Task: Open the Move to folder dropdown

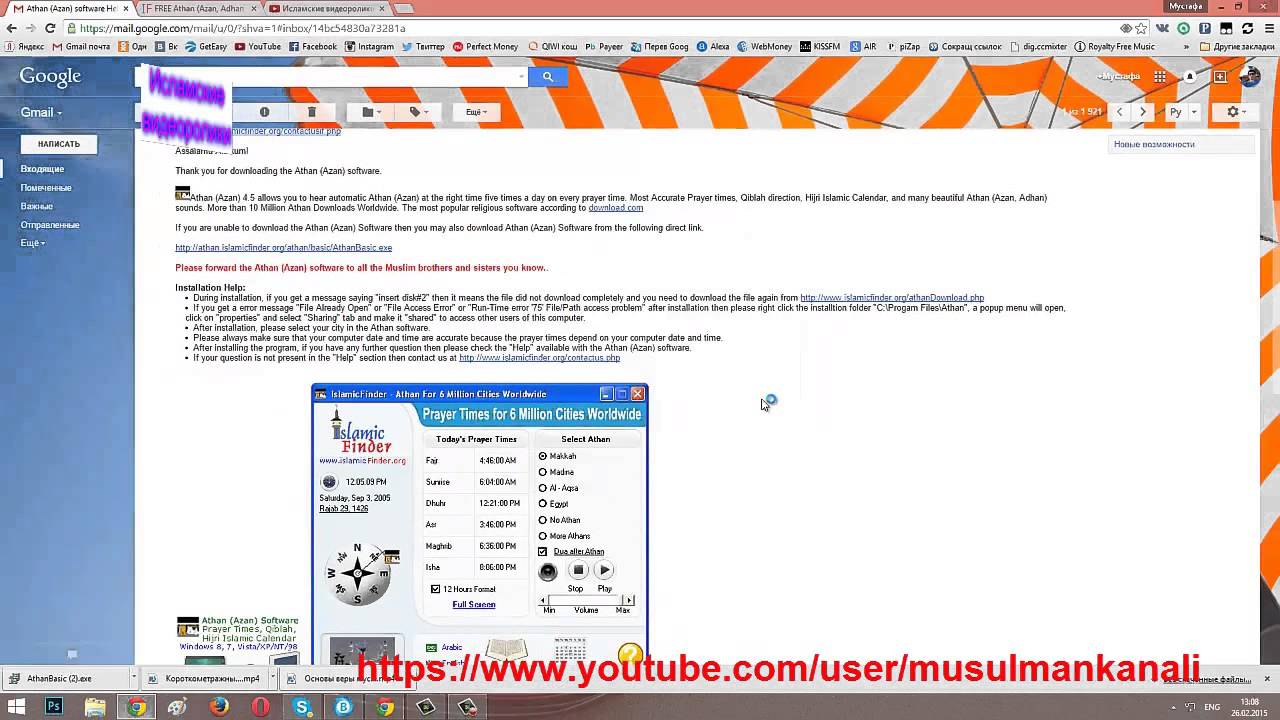Action: coord(370,112)
